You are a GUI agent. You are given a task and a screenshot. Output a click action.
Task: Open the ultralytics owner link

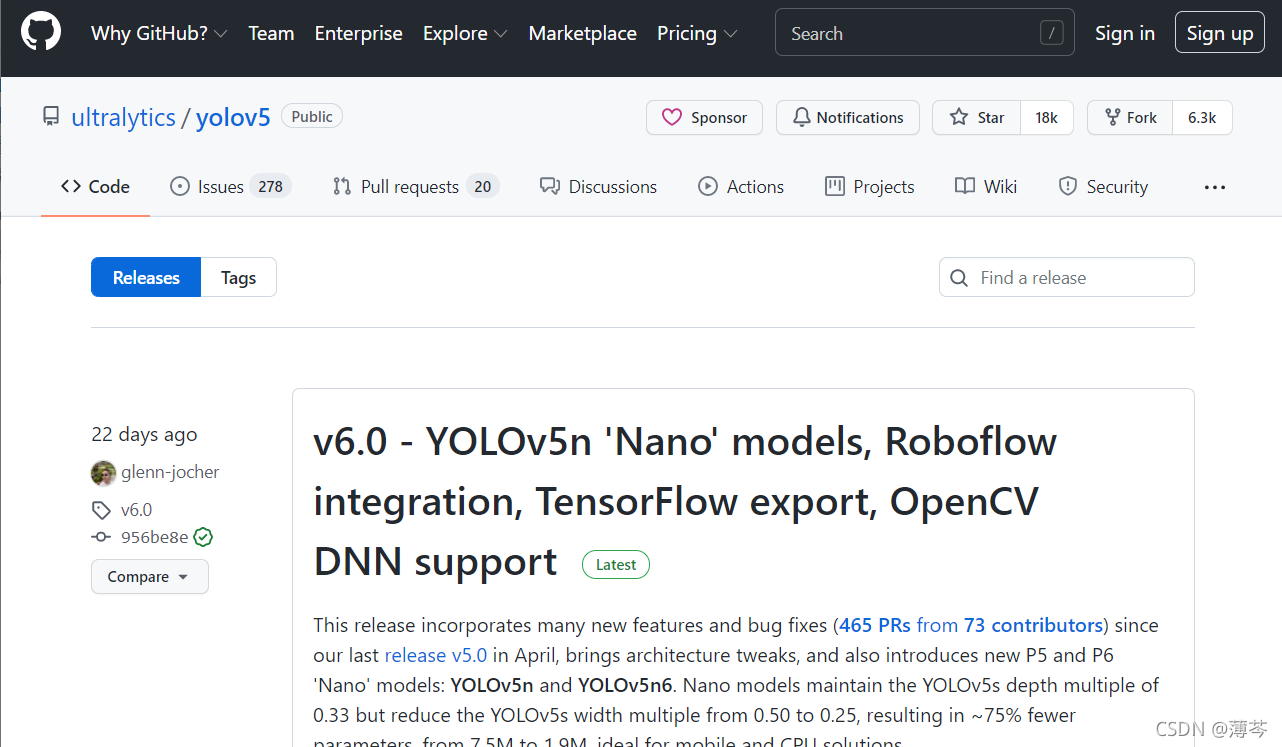[x=123, y=117]
